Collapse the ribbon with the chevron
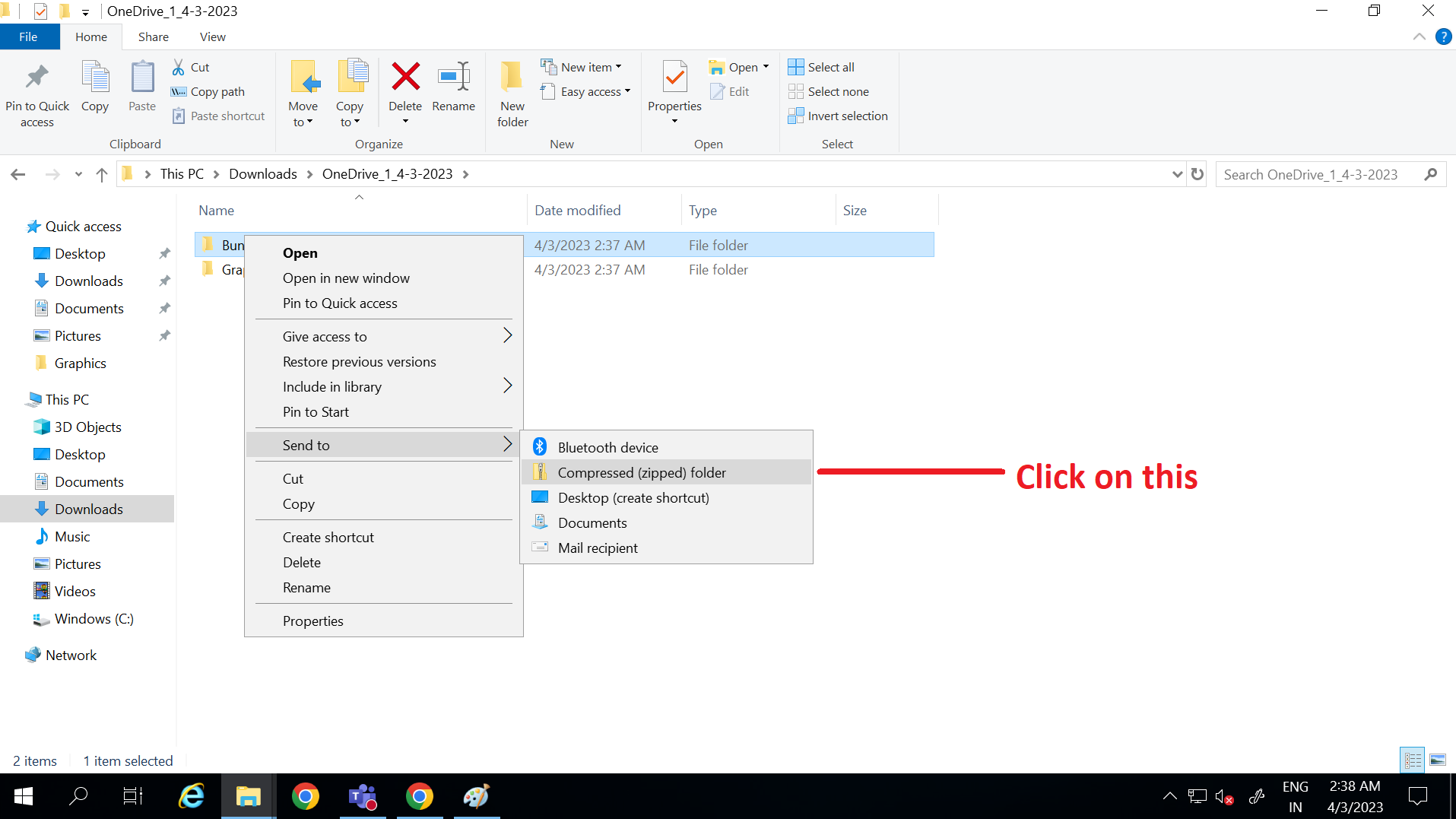This screenshot has height=819, width=1456. pos(1419,37)
